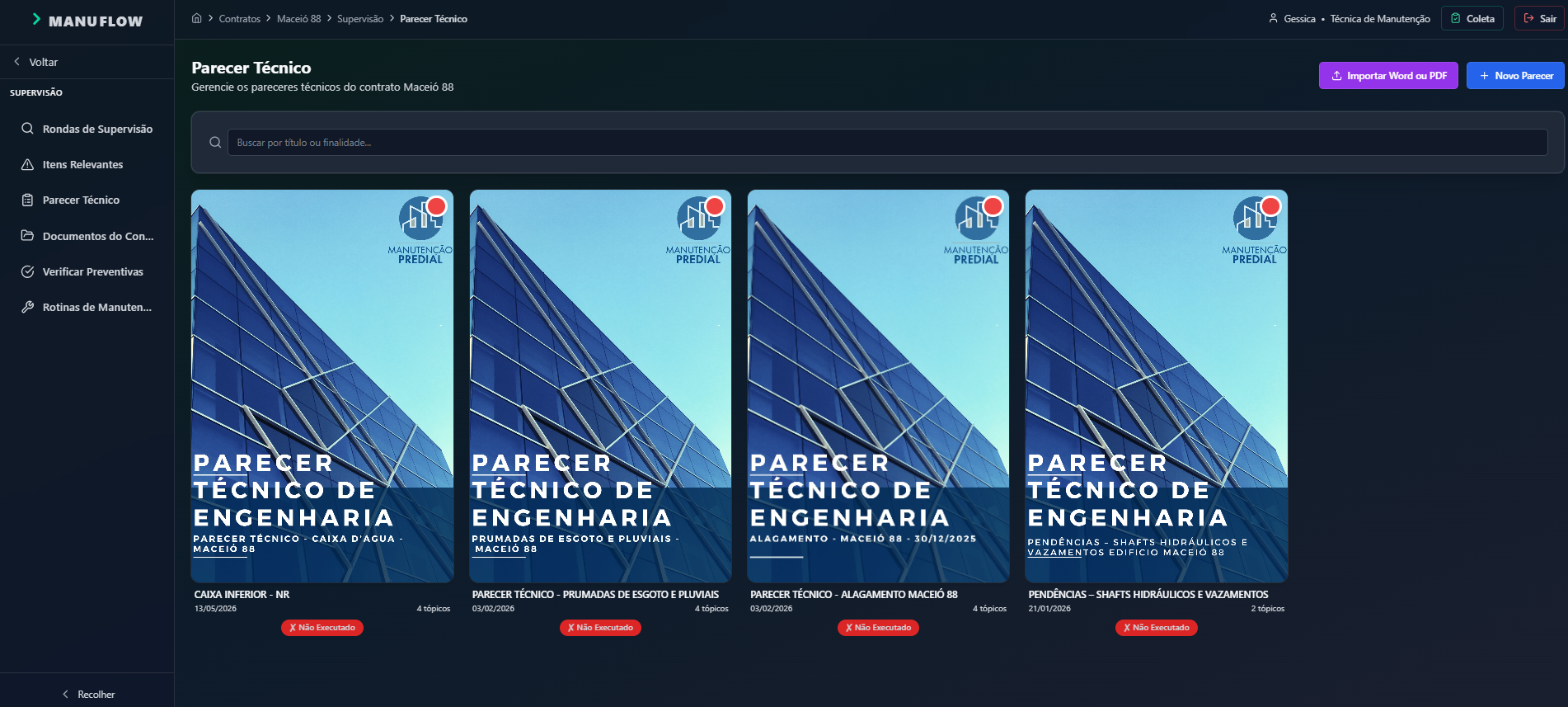This screenshot has width=1568, height=707.
Task: Click the Maceió 88 breadcrumb link
Action: click(x=298, y=18)
